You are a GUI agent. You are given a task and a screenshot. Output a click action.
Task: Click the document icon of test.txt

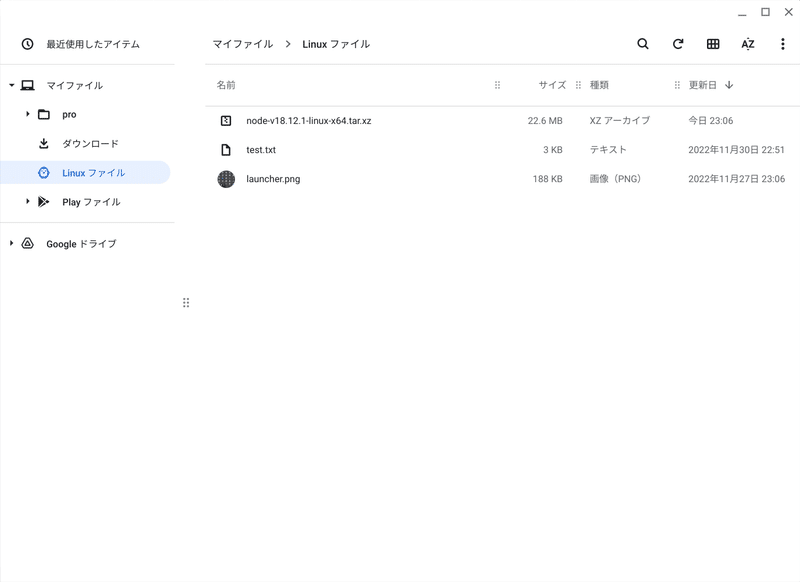226,149
